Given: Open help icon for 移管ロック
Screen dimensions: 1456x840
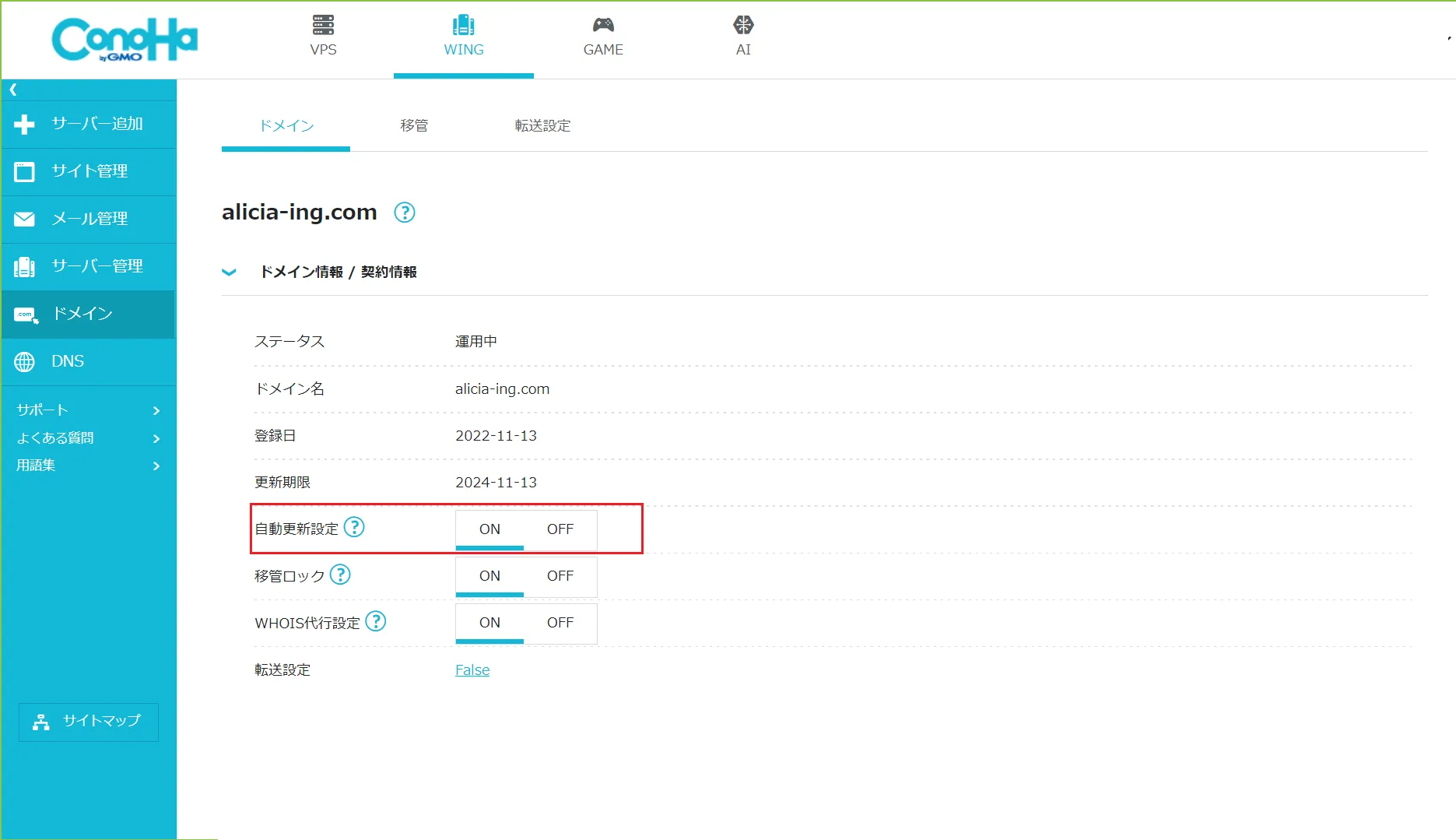Looking at the screenshot, I should pos(340,575).
